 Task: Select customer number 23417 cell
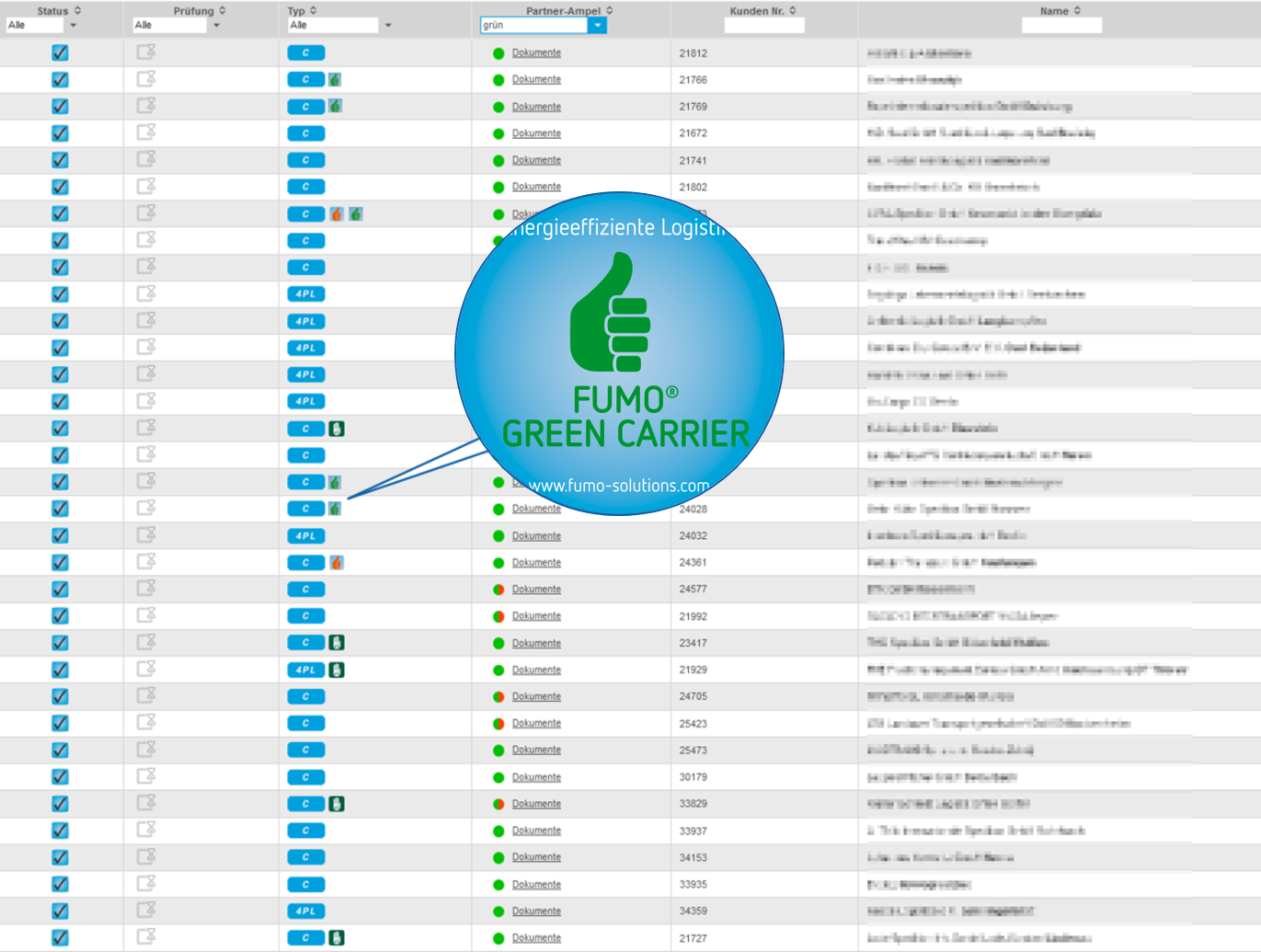[x=693, y=643]
